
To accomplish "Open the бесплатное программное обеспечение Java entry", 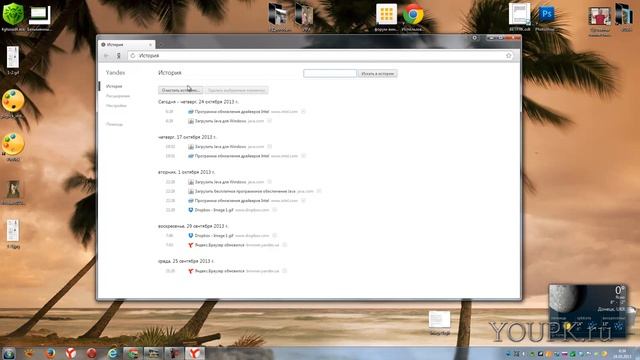I will pos(245,191).
